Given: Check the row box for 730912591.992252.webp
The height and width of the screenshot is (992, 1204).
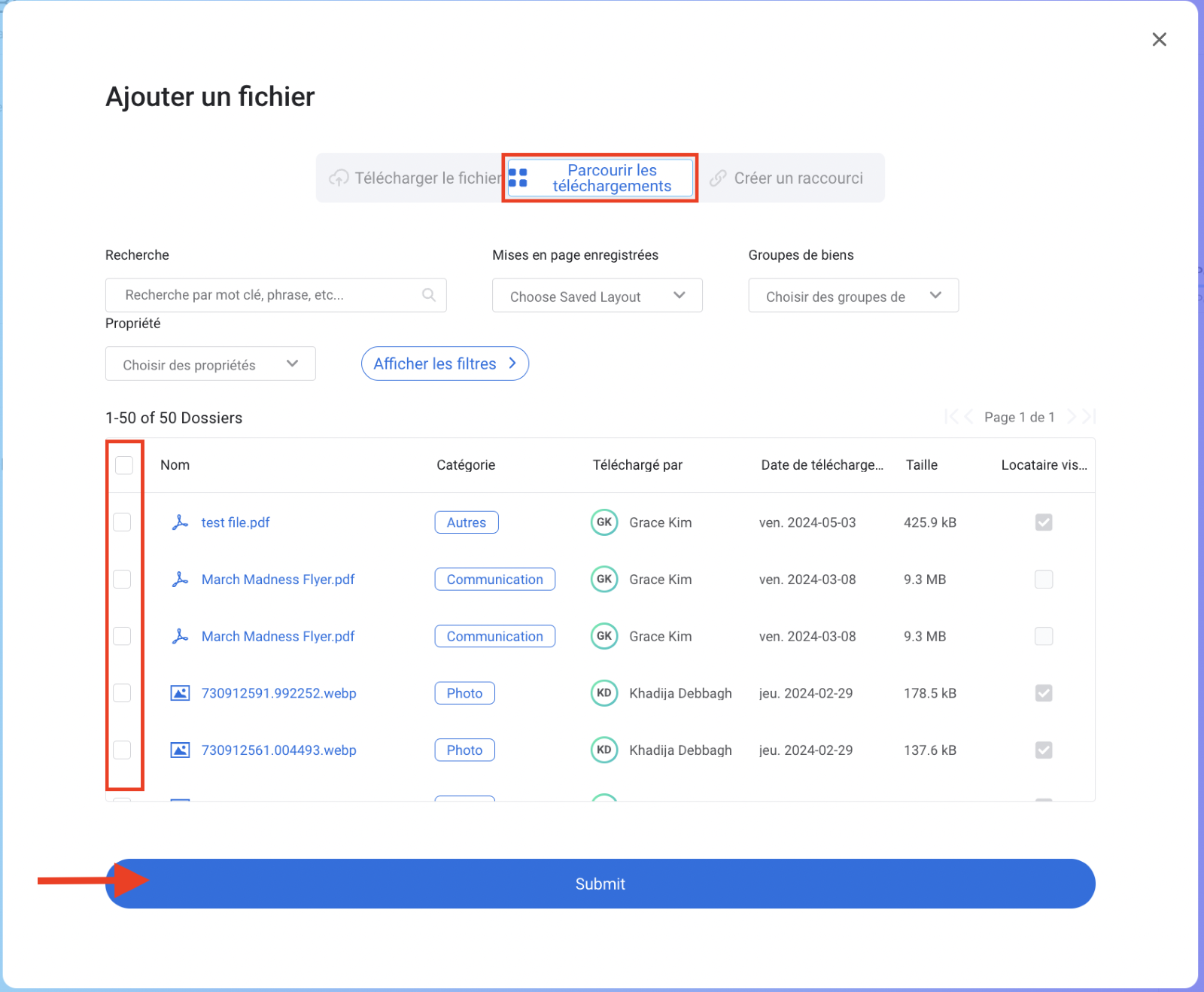Looking at the screenshot, I should 122,693.
